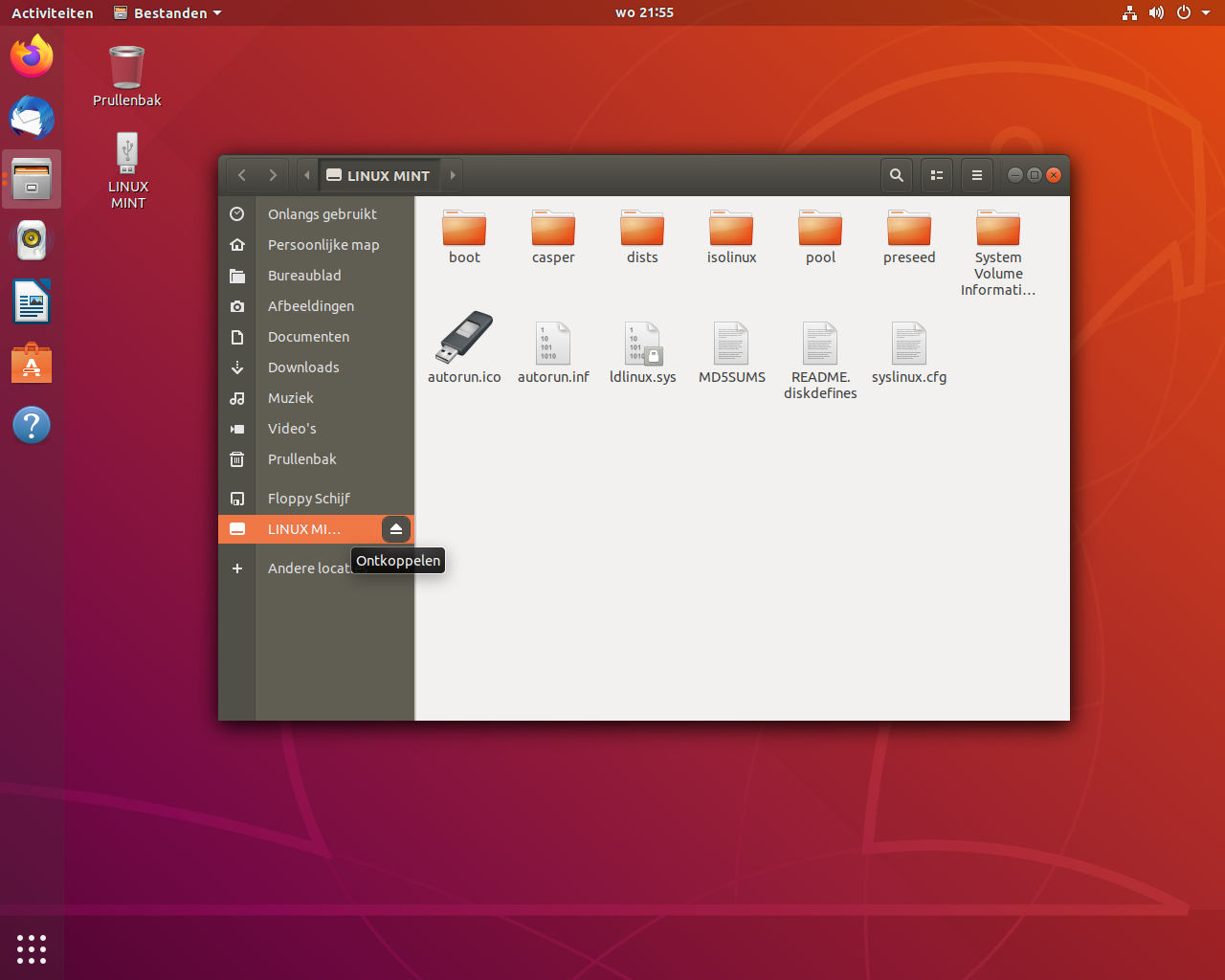
Task: Select the LINUX MINT desktop drive icon
Action: (x=127, y=170)
